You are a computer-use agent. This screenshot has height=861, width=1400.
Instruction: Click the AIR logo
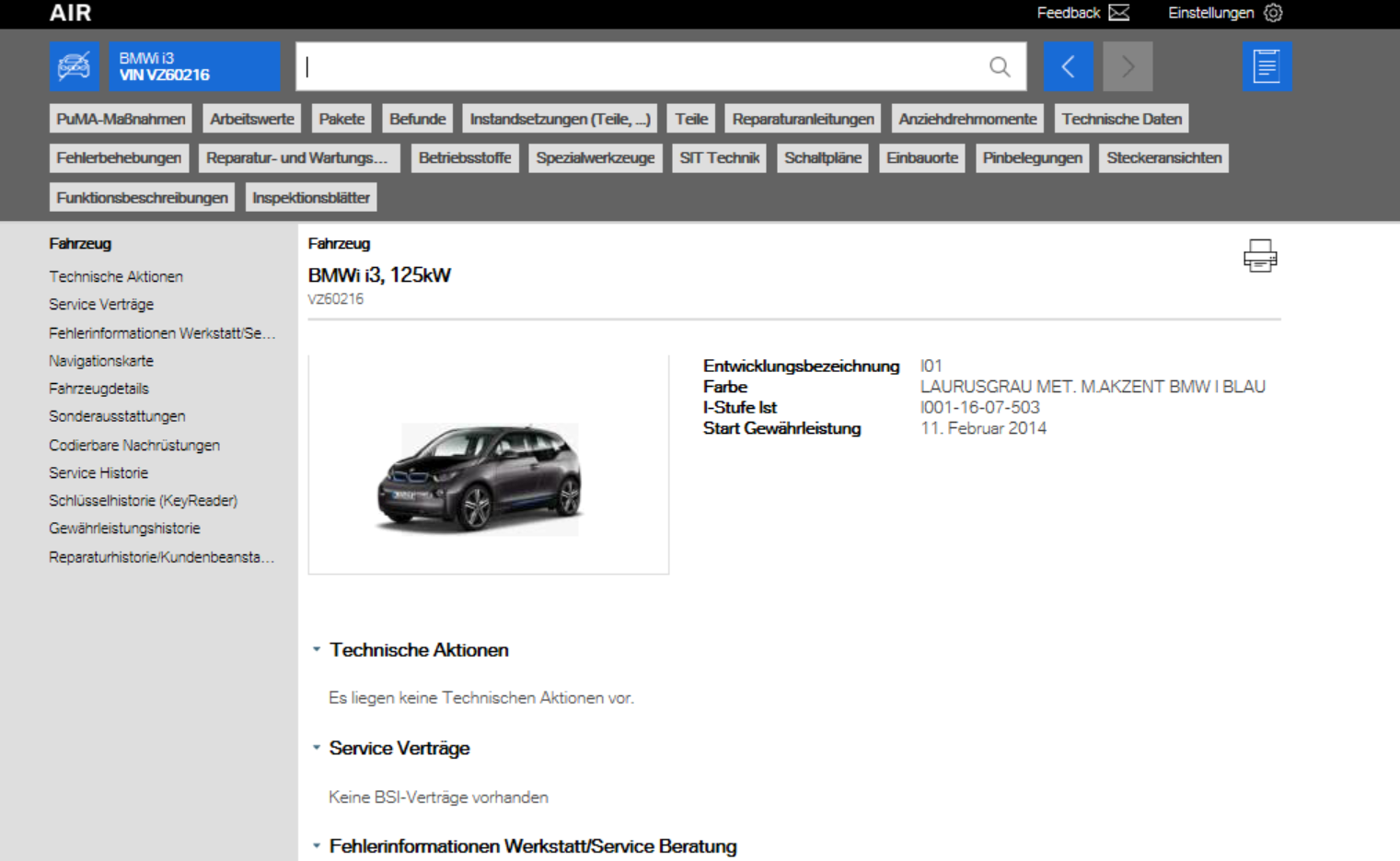point(71,13)
